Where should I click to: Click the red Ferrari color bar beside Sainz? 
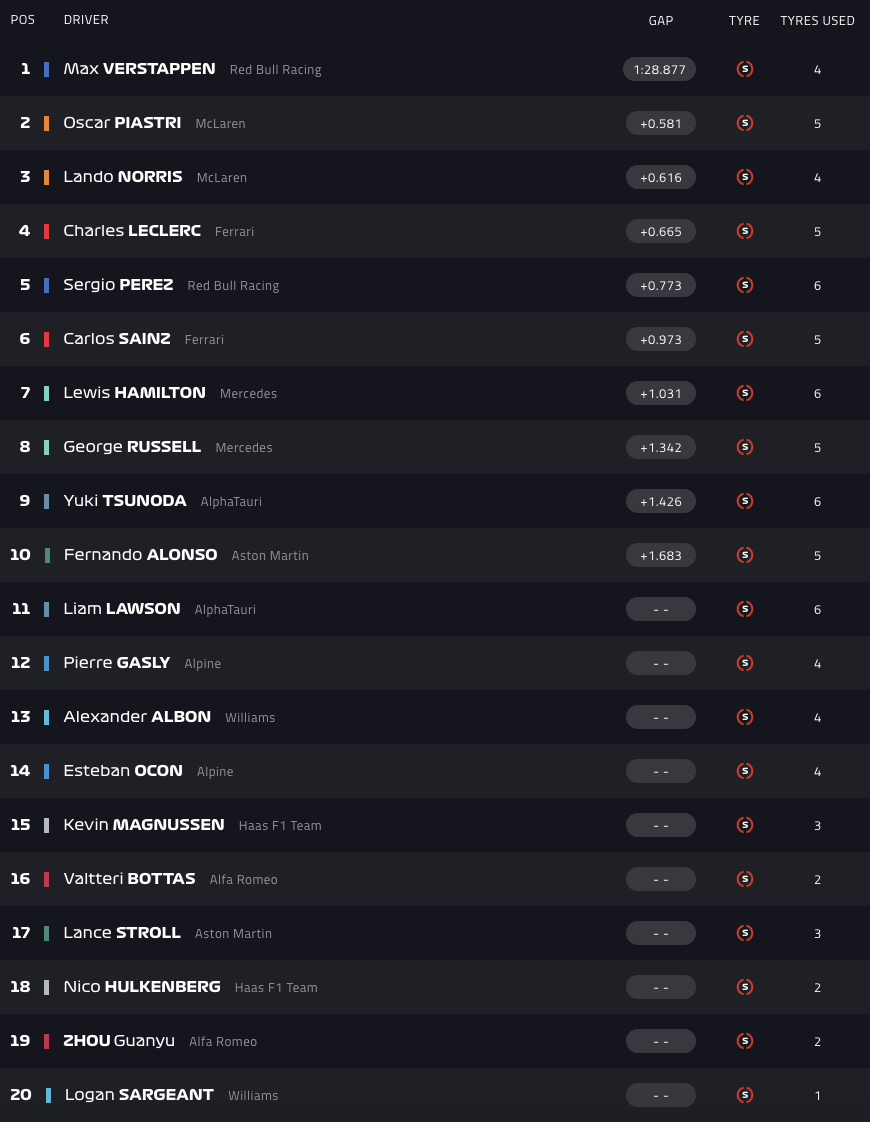click(47, 339)
